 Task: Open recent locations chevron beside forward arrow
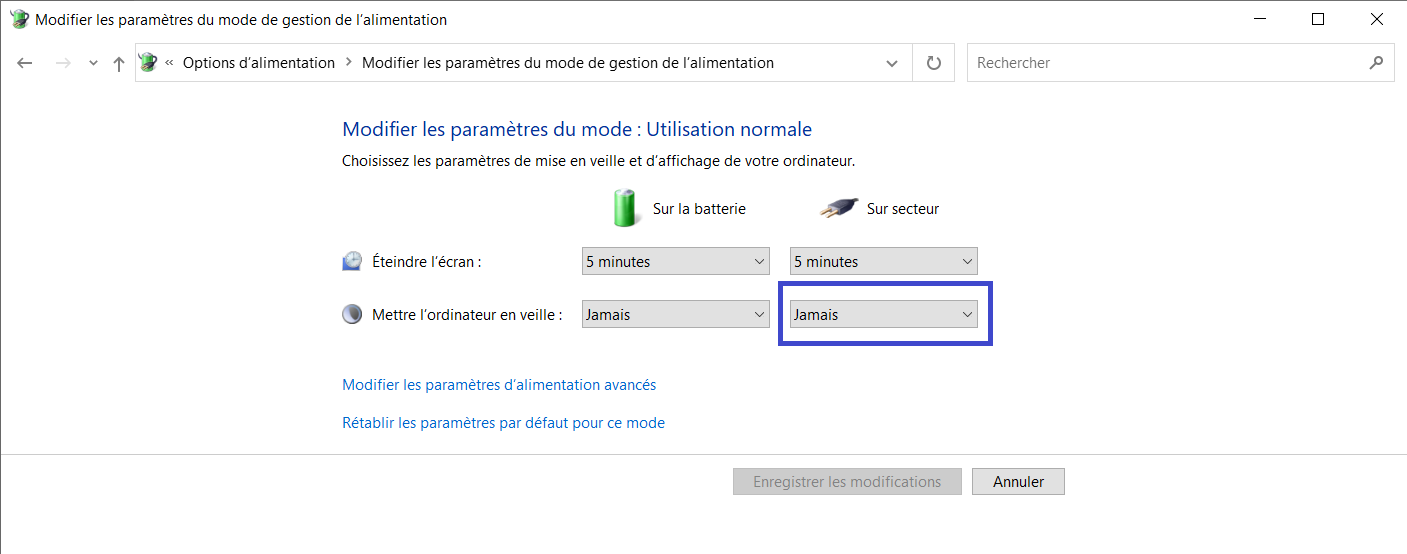coord(93,63)
